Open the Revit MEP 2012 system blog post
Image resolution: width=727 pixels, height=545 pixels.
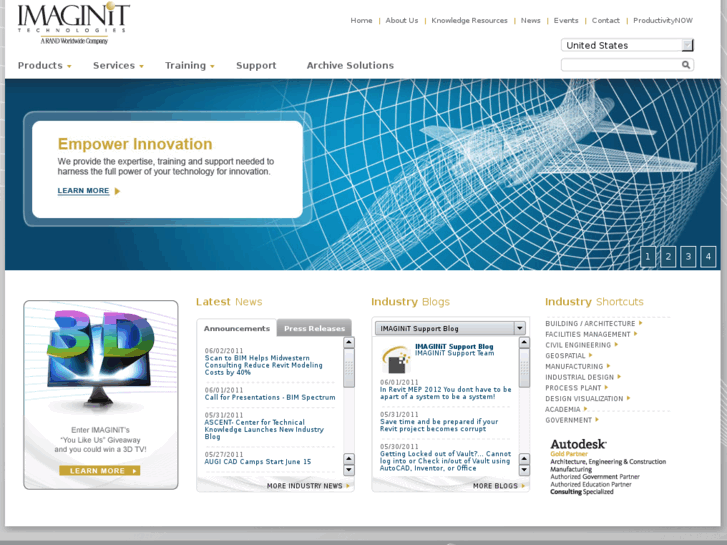[x=446, y=393]
